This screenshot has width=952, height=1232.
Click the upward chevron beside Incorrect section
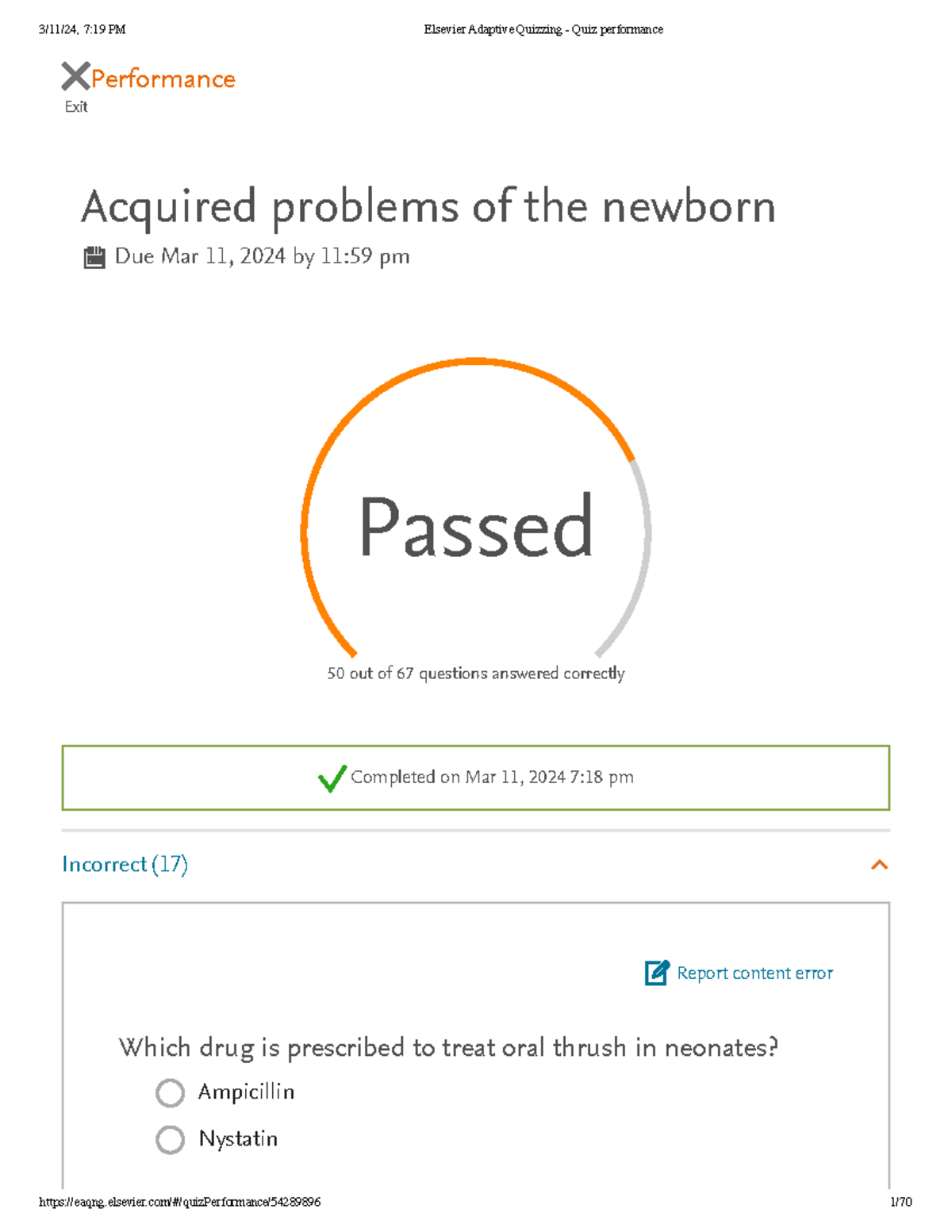[x=879, y=864]
